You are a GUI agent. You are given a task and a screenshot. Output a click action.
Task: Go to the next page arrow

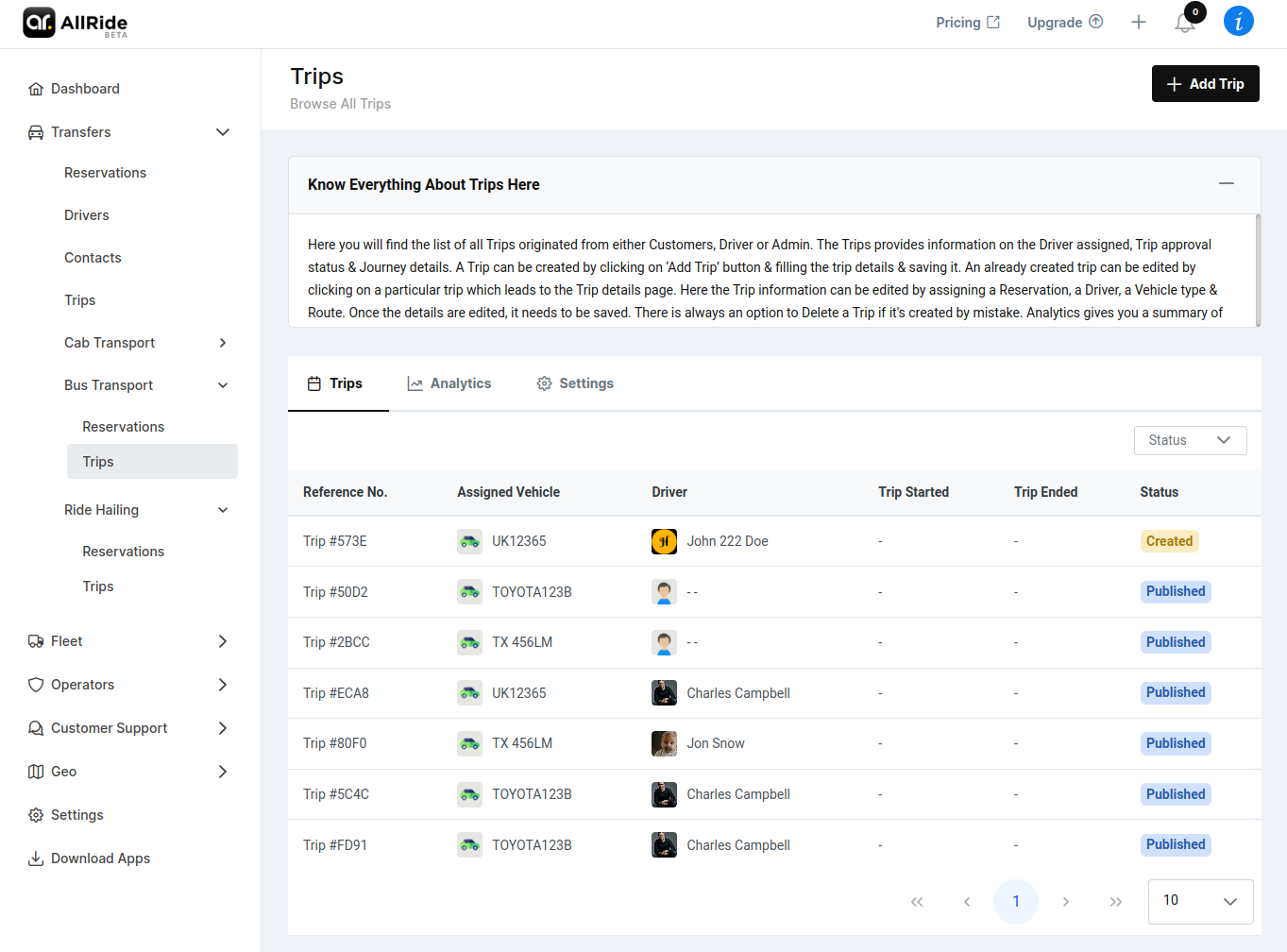(1066, 902)
